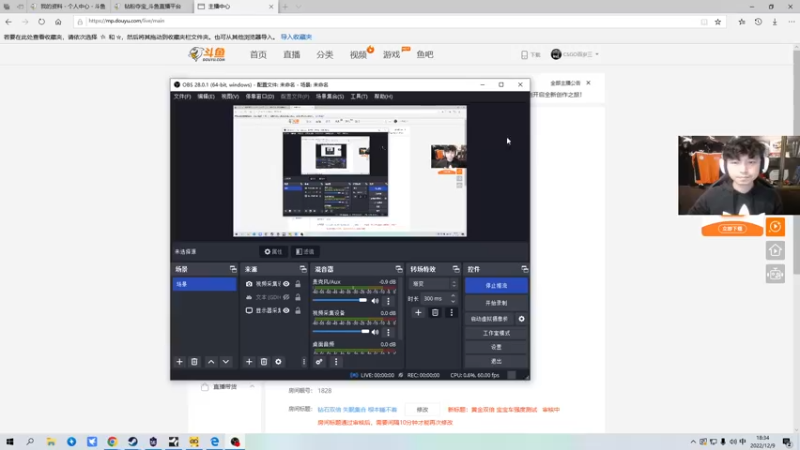The image size is (800, 450).
Task: Click the OBS preview canvas thumbnail
Action: coord(350,171)
